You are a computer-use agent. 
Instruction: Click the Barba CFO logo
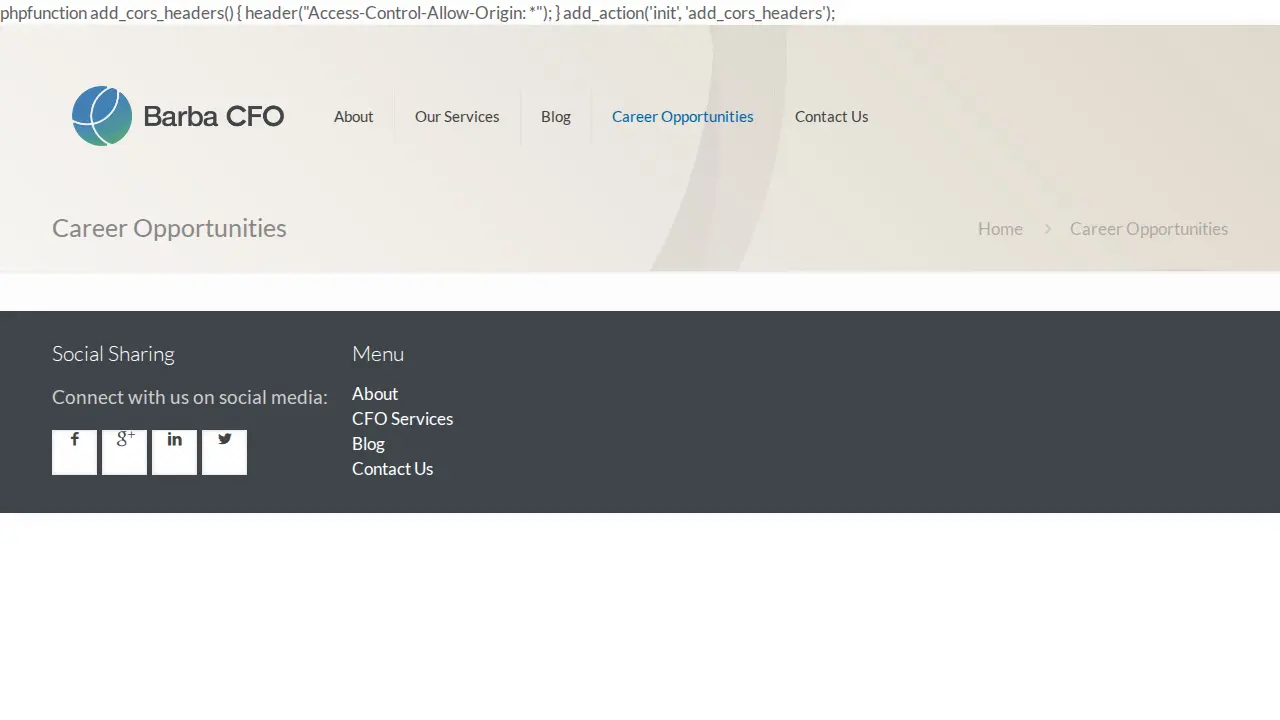click(x=178, y=116)
